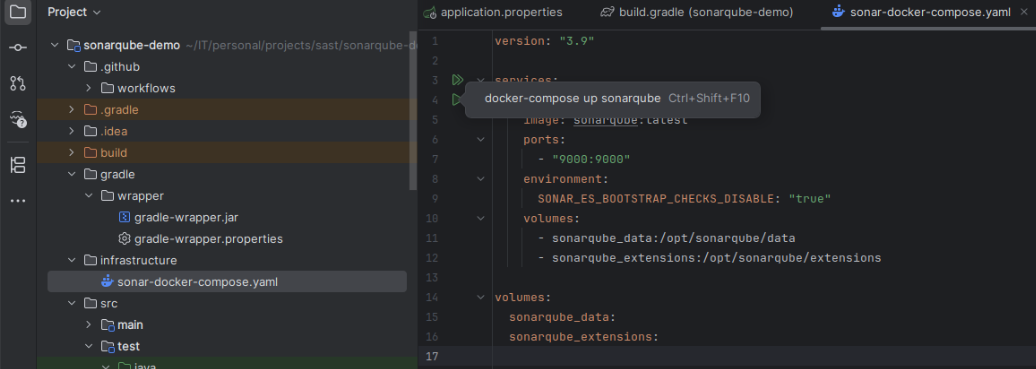Click the sonarqube_extensions: entry on line 16
The height and width of the screenshot is (369, 1036).
[584, 337]
